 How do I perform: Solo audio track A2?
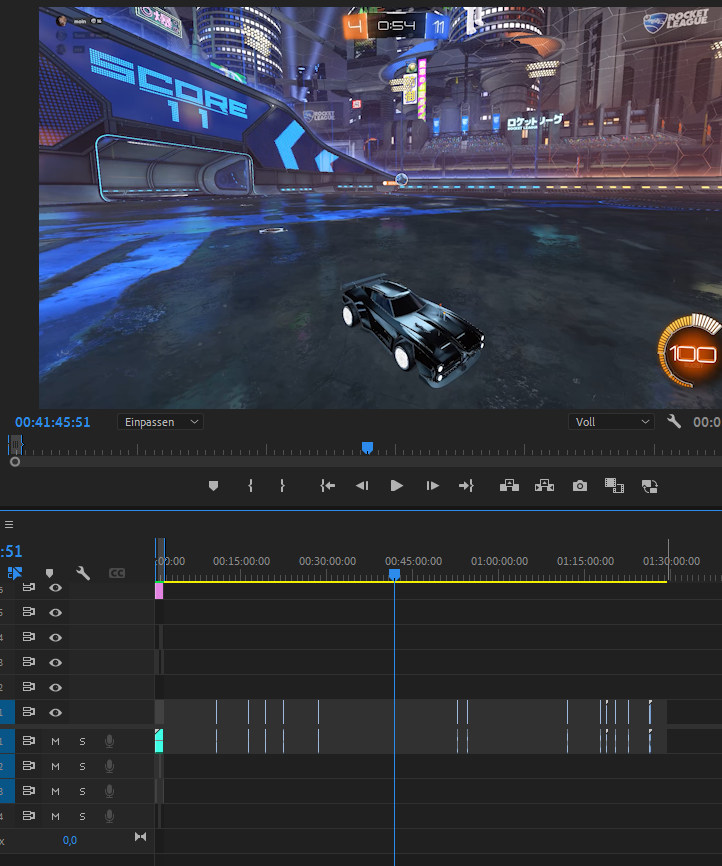(82, 767)
